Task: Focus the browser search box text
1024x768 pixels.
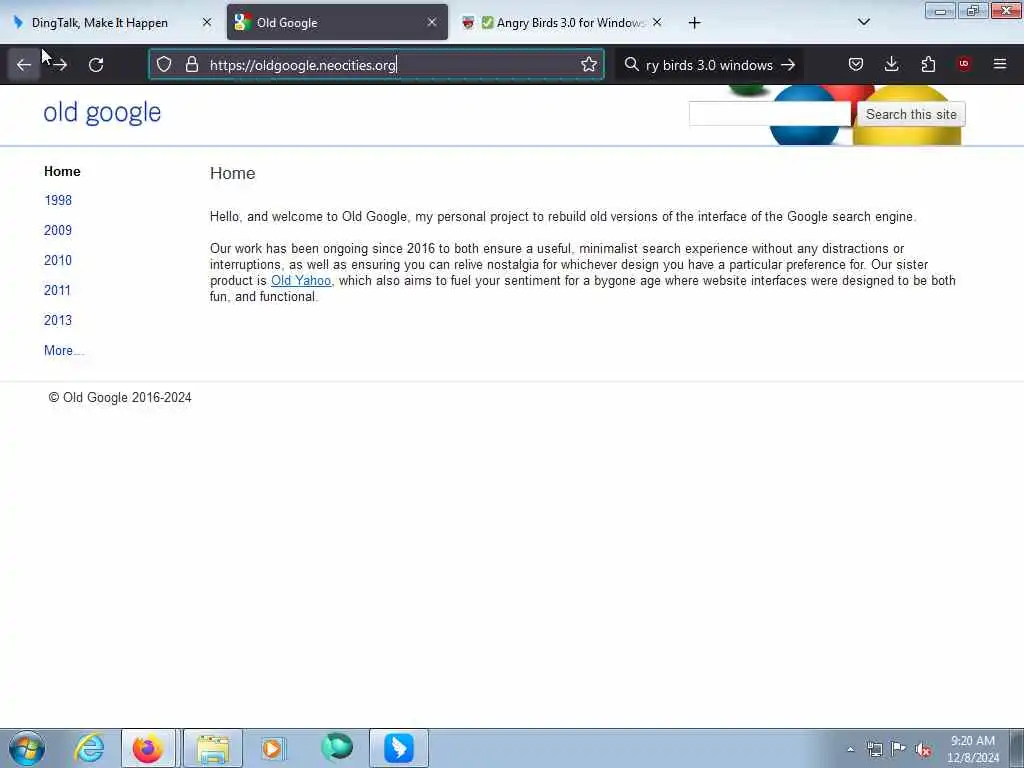Action: [x=709, y=65]
